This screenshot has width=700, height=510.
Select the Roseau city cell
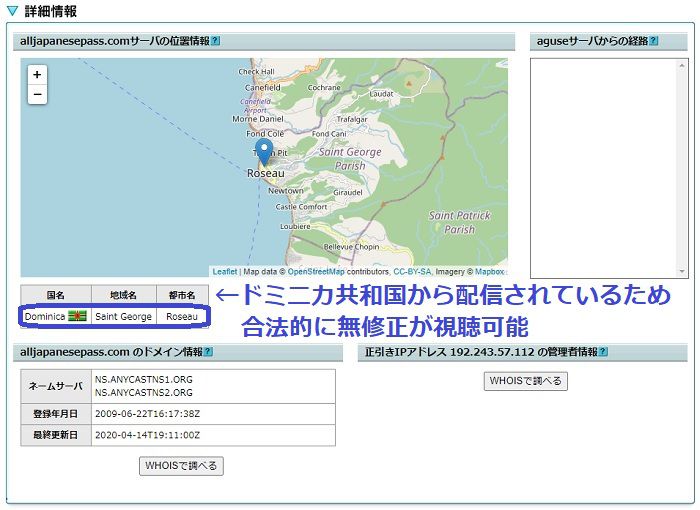pos(182,316)
